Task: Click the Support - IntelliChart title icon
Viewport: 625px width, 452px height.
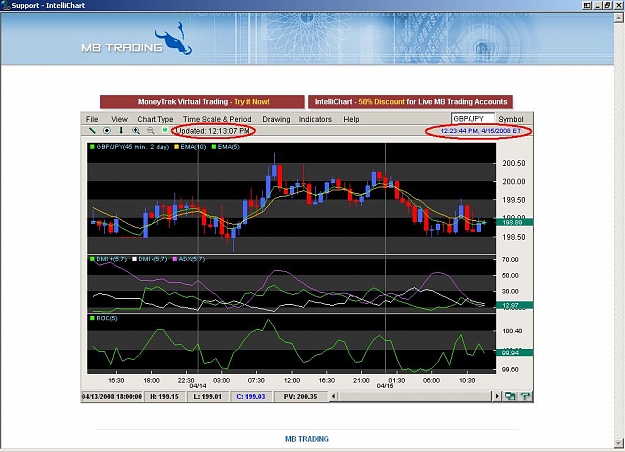Action: 6,6
